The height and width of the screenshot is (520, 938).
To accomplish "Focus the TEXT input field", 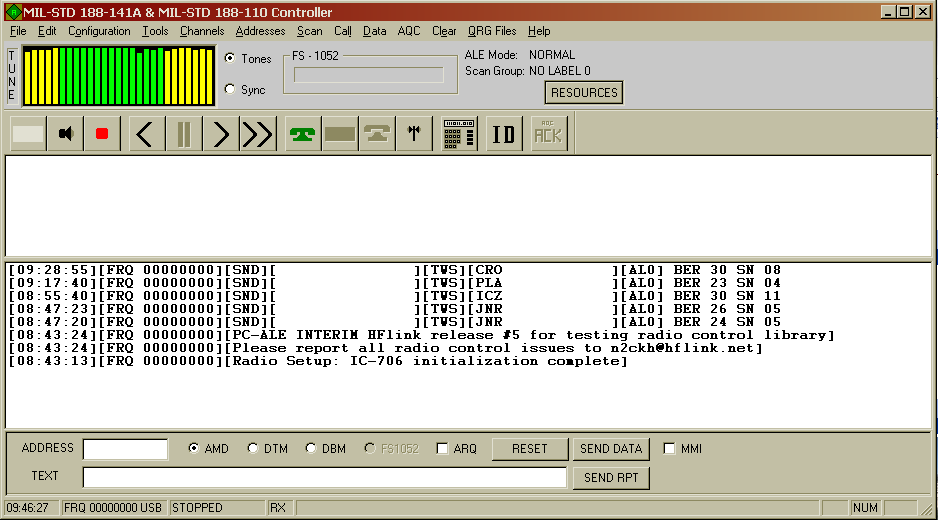I will 324,477.
